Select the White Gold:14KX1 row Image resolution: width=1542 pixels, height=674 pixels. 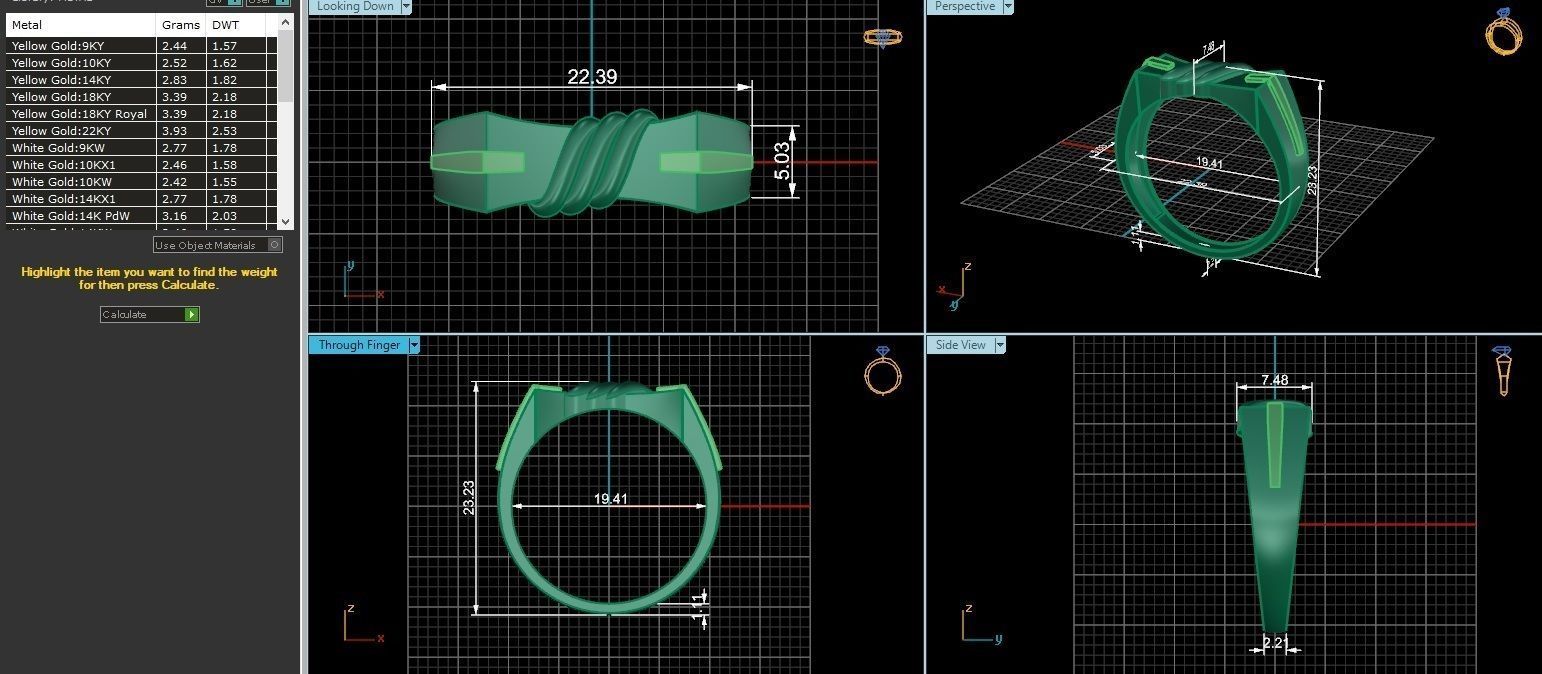[x=141, y=199]
